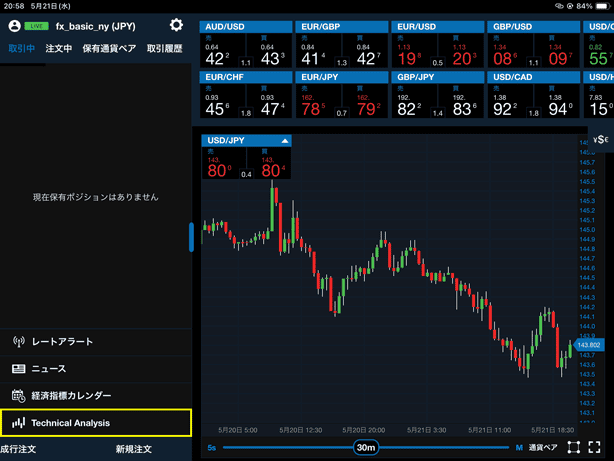Image resolution: width=614 pixels, height=461 pixels.
Task: Select the EUR/GBP tile header
Action: click(x=342, y=27)
